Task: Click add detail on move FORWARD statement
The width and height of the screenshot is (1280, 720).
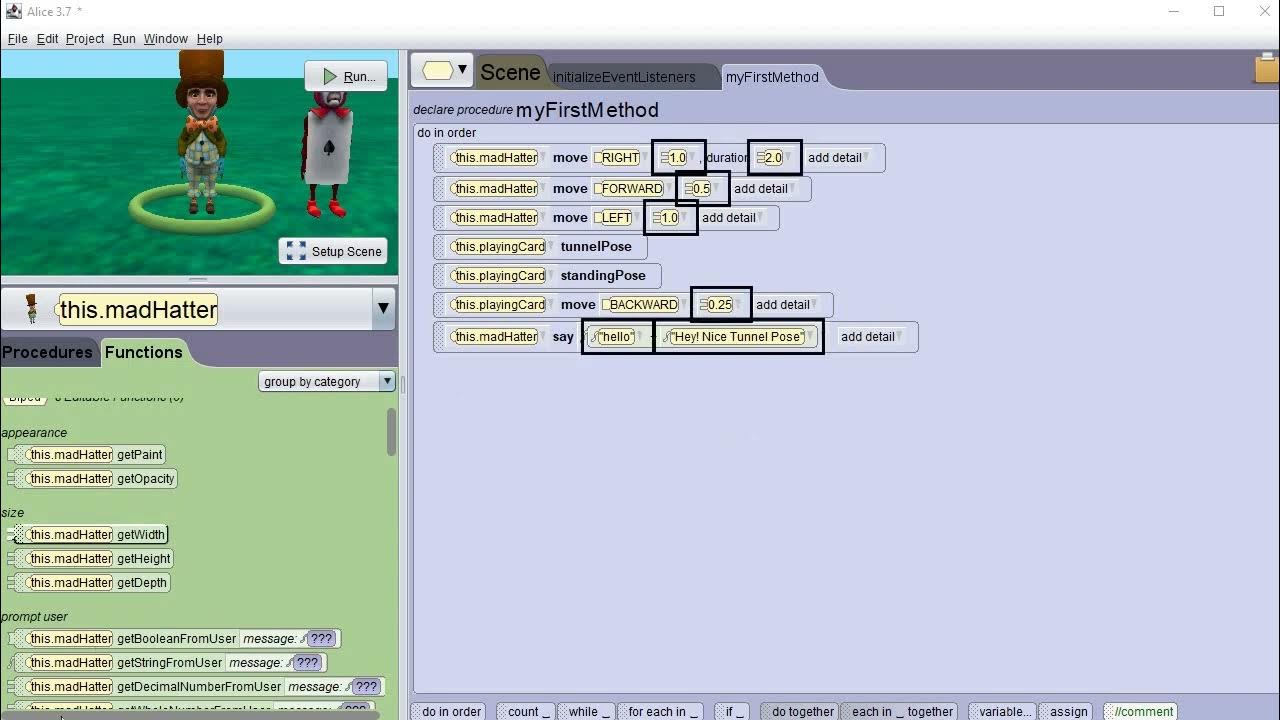Action: [764, 188]
